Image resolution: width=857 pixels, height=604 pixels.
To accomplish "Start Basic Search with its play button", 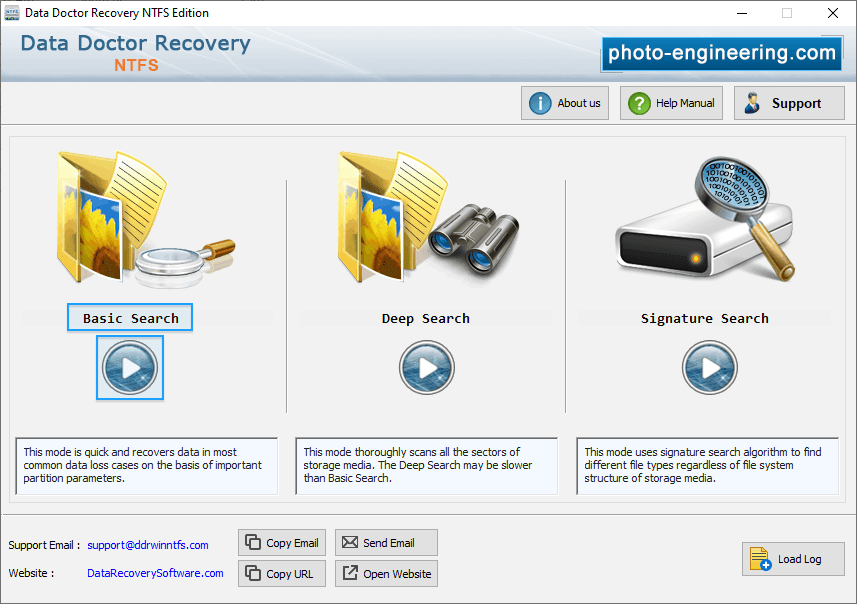I will click(x=130, y=368).
